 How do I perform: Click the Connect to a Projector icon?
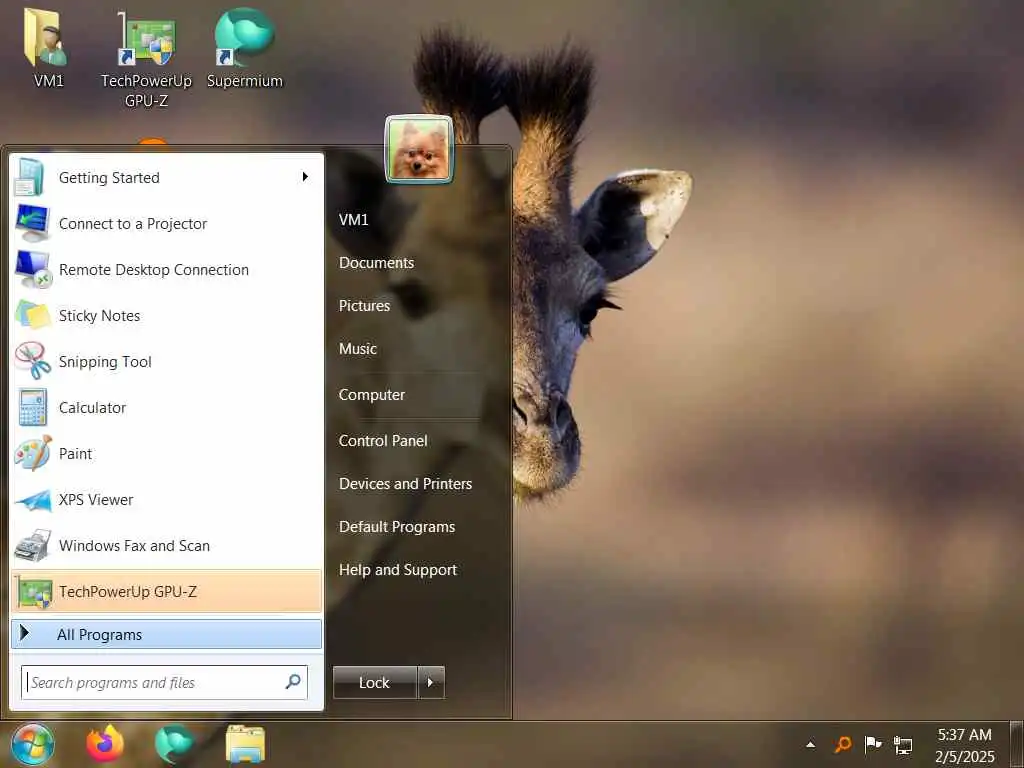coord(32,223)
